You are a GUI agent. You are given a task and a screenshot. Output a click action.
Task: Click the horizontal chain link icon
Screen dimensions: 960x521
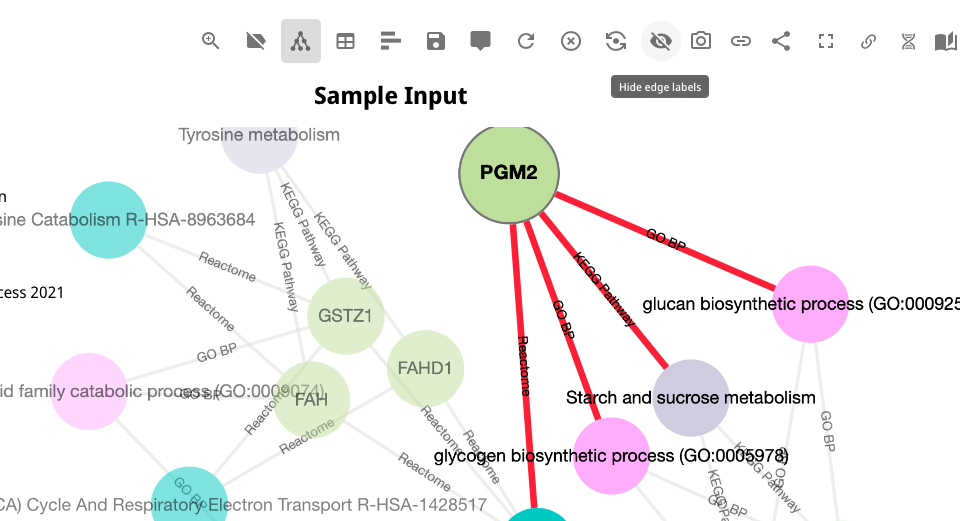[741, 41]
